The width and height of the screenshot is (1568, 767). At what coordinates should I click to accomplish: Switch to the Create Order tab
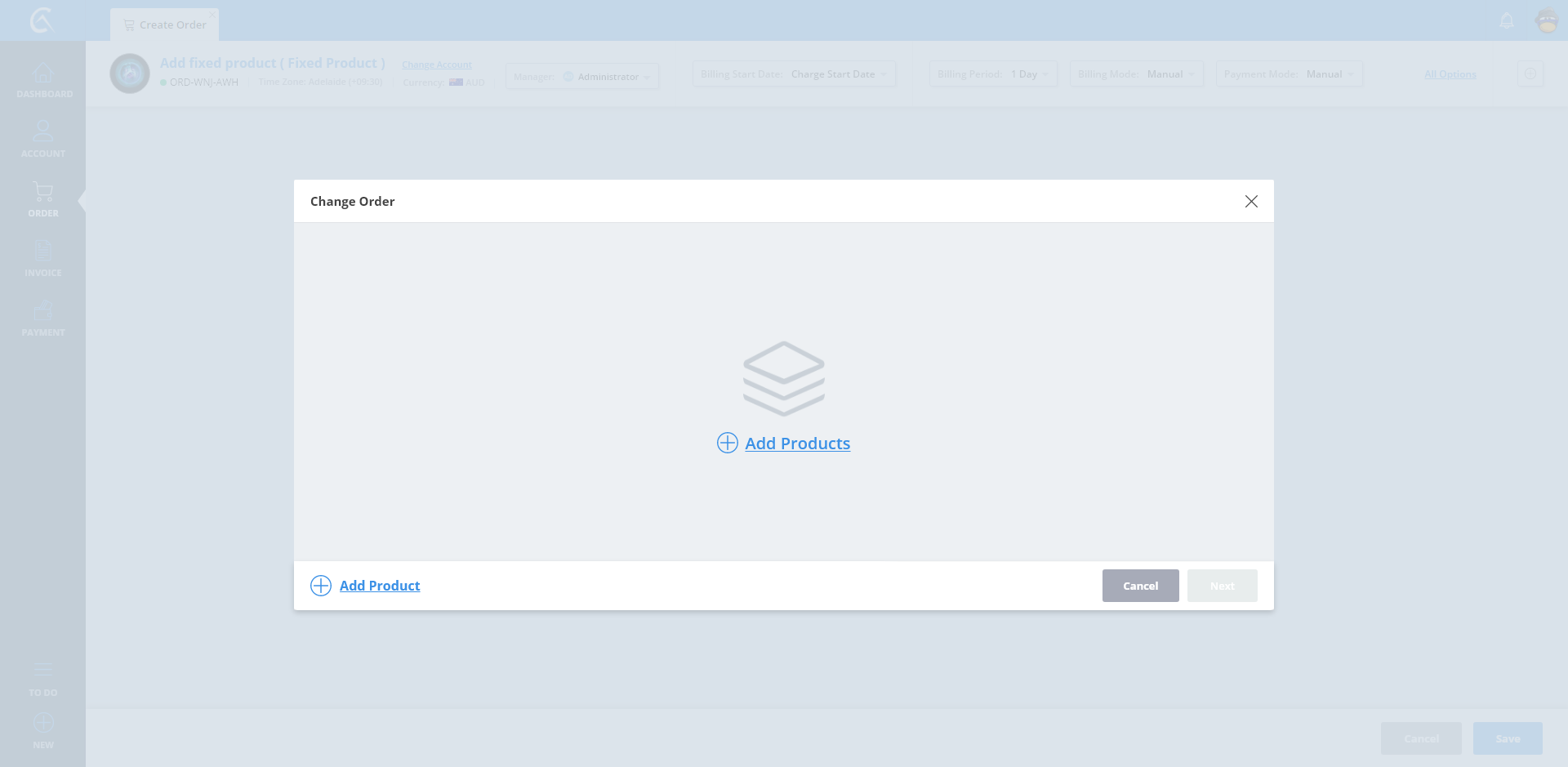point(165,25)
